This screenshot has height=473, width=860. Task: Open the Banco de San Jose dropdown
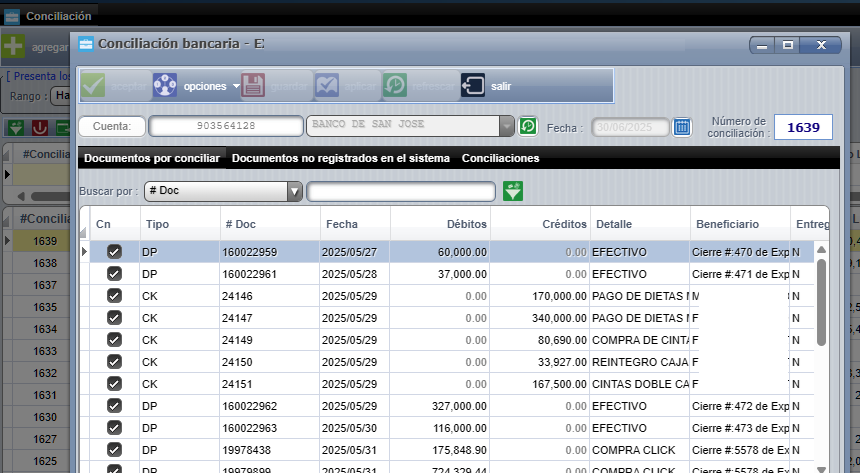tap(506, 126)
